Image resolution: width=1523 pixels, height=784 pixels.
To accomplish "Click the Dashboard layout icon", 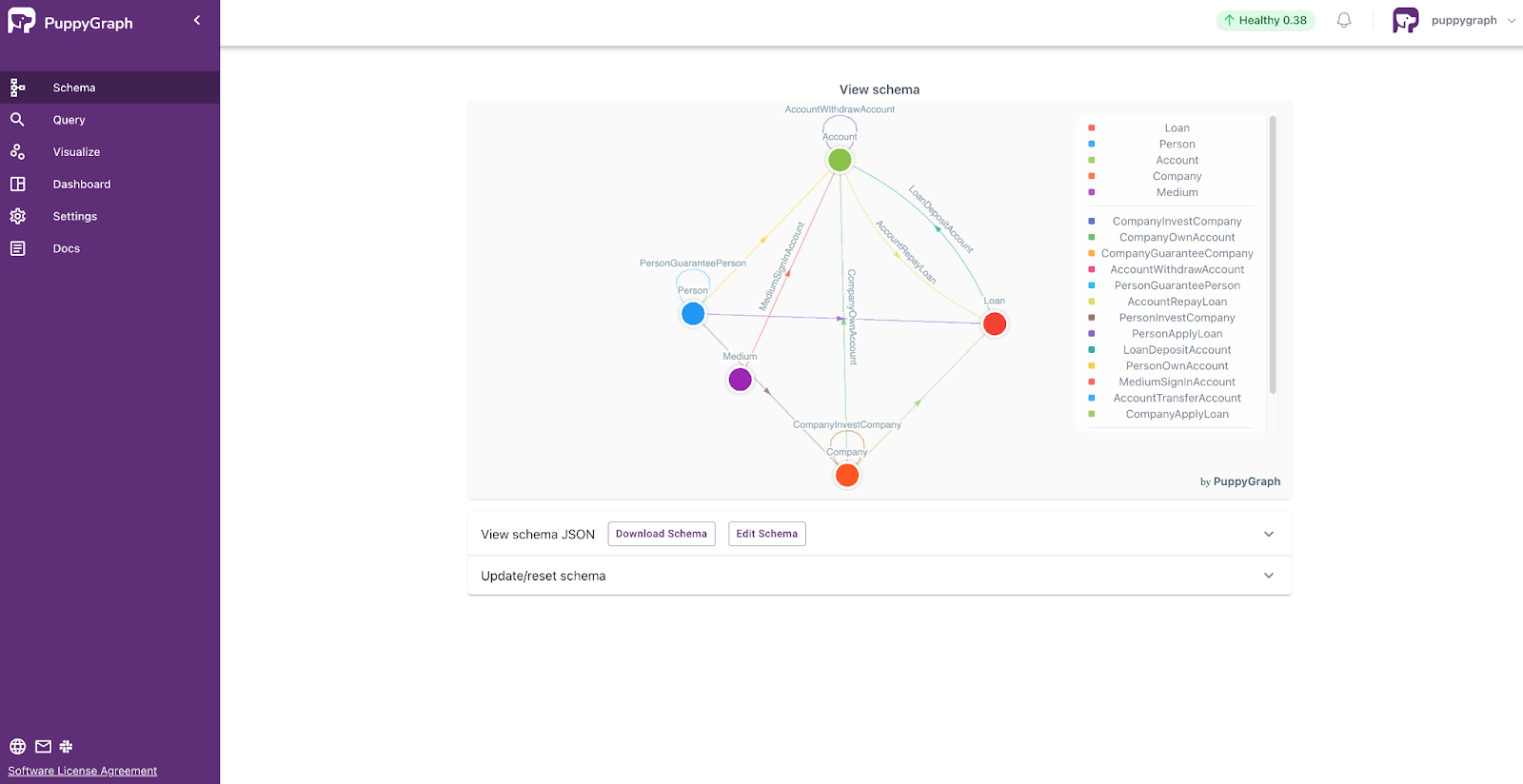I will click(x=17, y=185).
